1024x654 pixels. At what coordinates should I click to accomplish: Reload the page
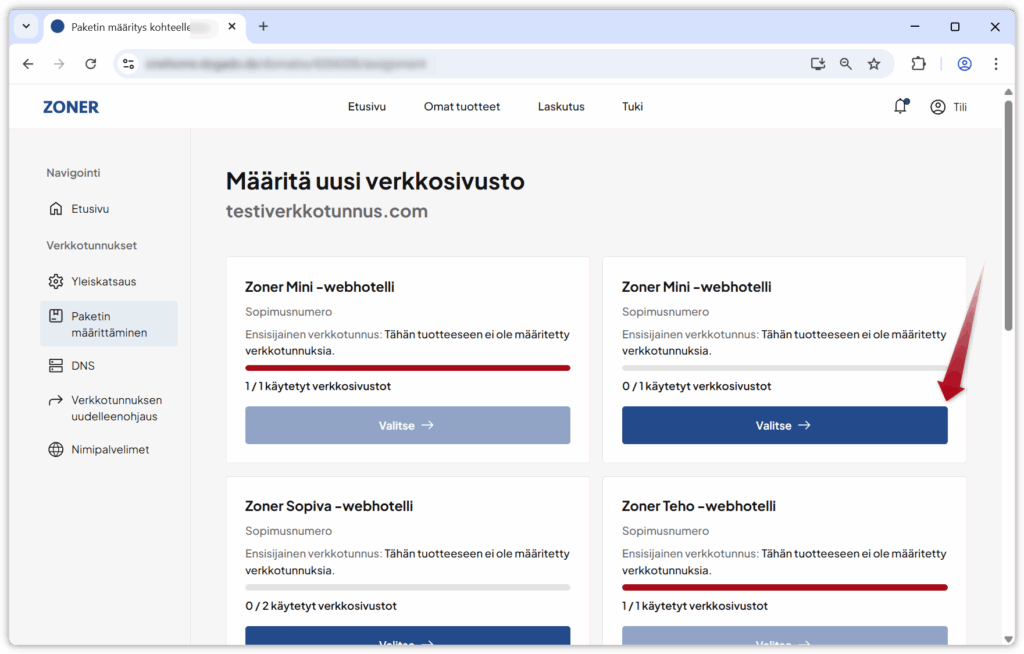(91, 64)
